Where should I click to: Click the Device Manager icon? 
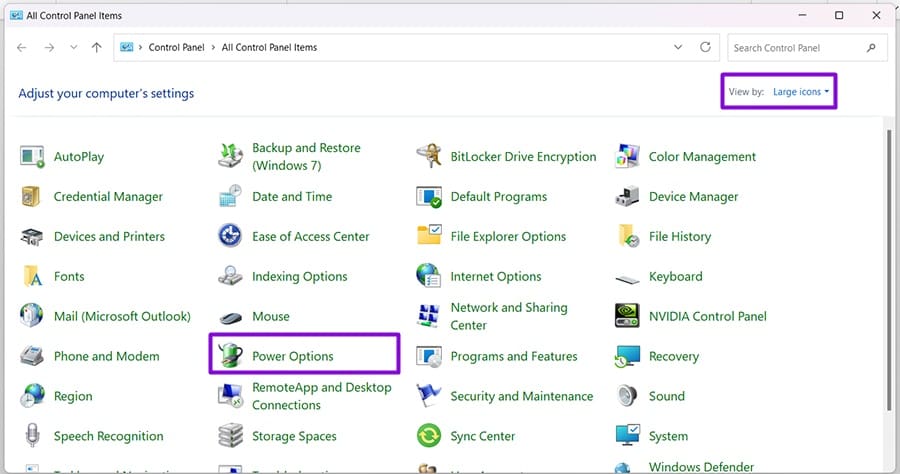tap(627, 196)
